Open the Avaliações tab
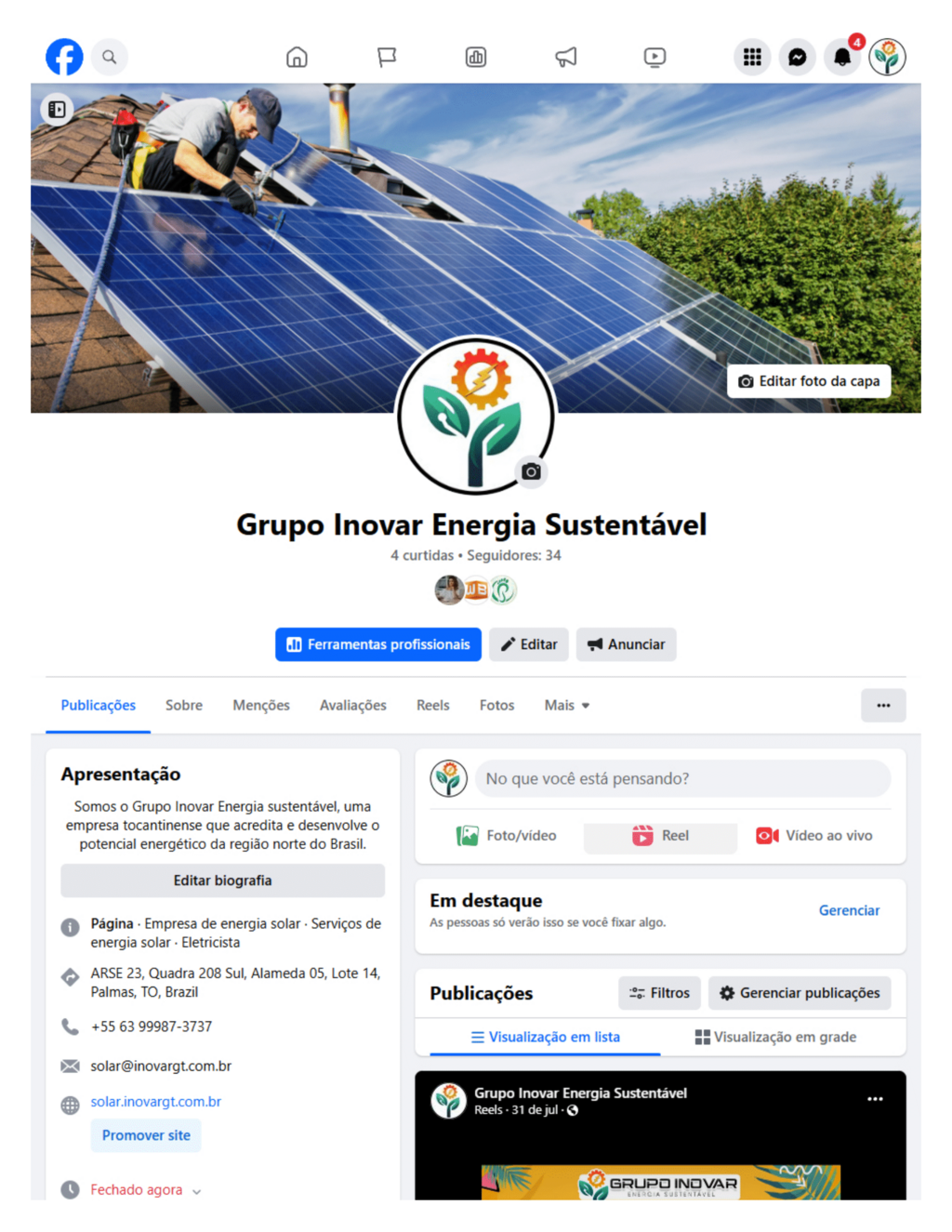952x1232 pixels. point(353,705)
